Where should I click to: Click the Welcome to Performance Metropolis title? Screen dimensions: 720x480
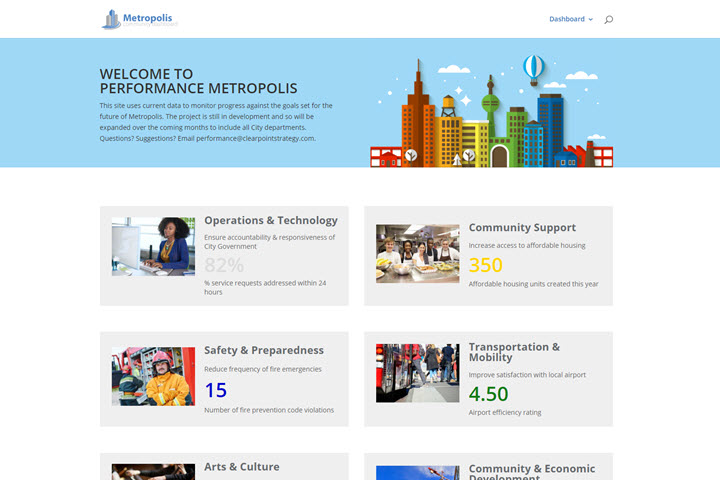pos(198,81)
